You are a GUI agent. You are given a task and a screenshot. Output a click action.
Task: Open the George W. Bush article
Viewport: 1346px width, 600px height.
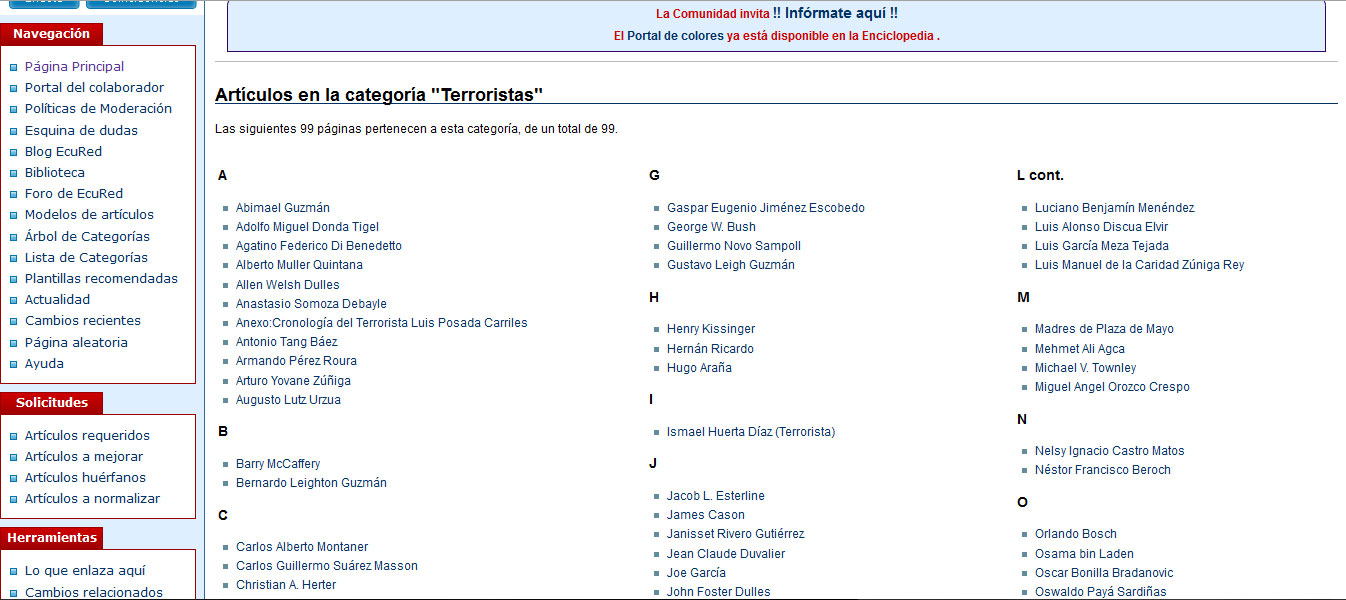click(x=711, y=227)
